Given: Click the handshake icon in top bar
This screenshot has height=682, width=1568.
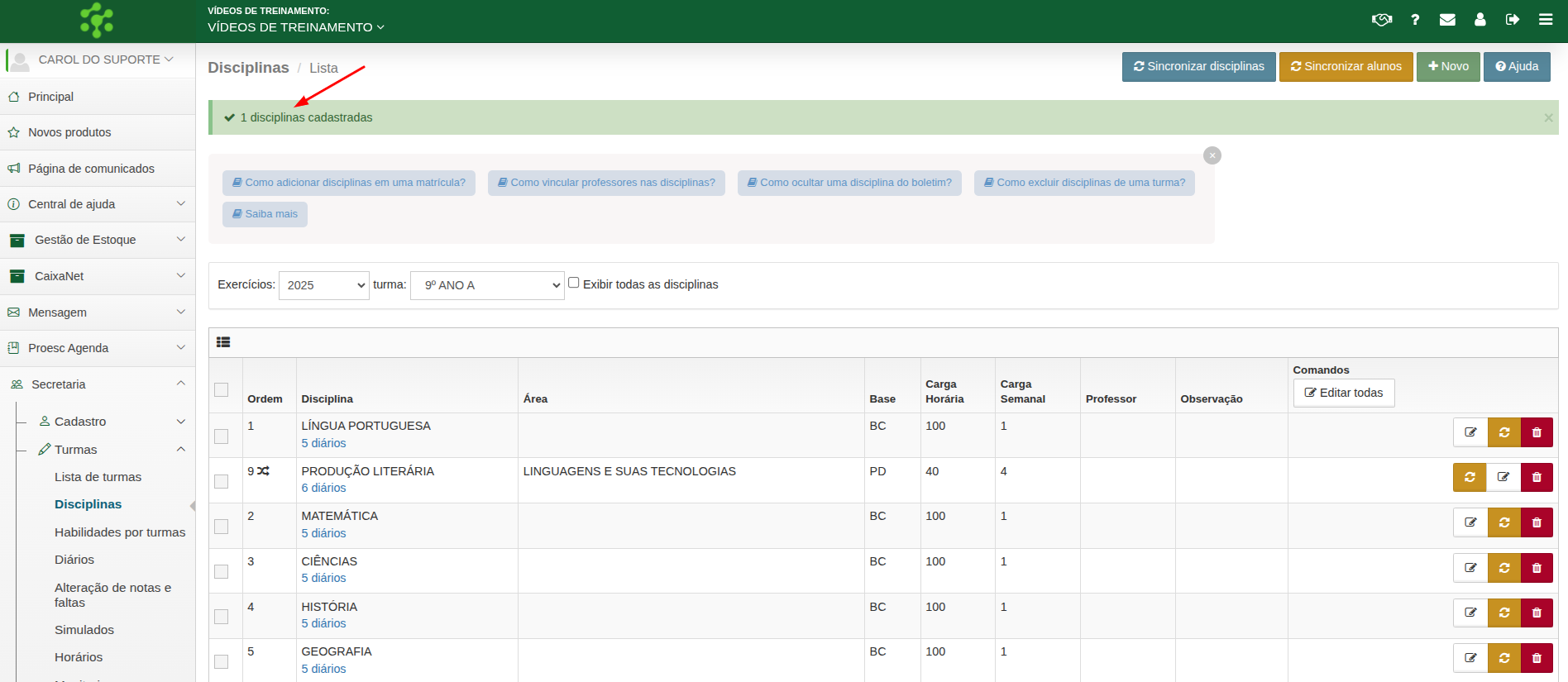Looking at the screenshot, I should pos(1381,20).
